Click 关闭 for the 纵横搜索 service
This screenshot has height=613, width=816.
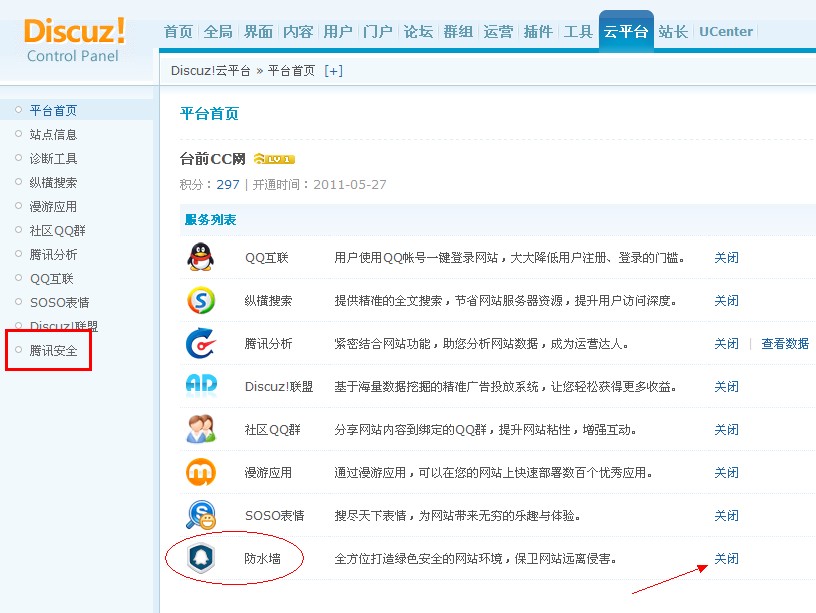pyautogui.click(x=726, y=301)
